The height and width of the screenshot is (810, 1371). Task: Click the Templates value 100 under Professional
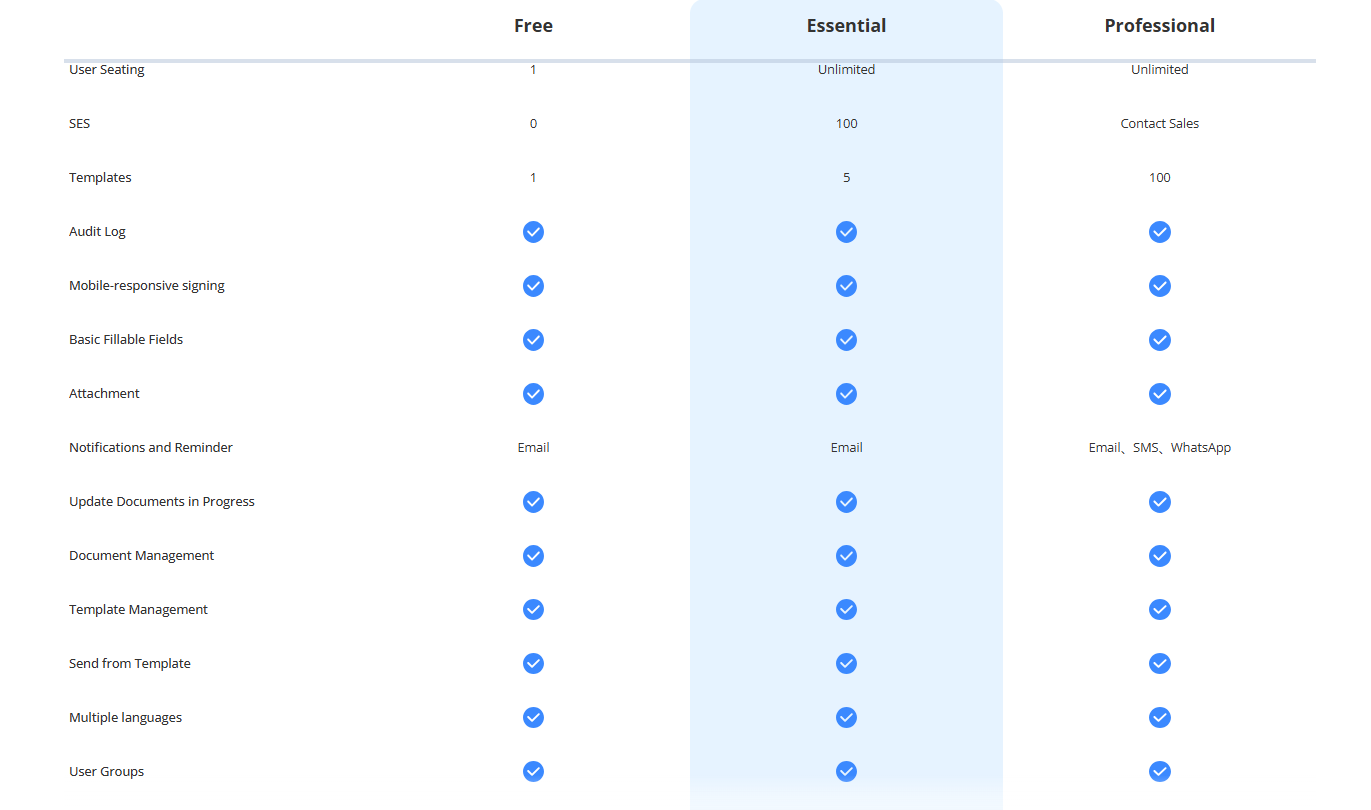pyautogui.click(x=1159, y=178)
